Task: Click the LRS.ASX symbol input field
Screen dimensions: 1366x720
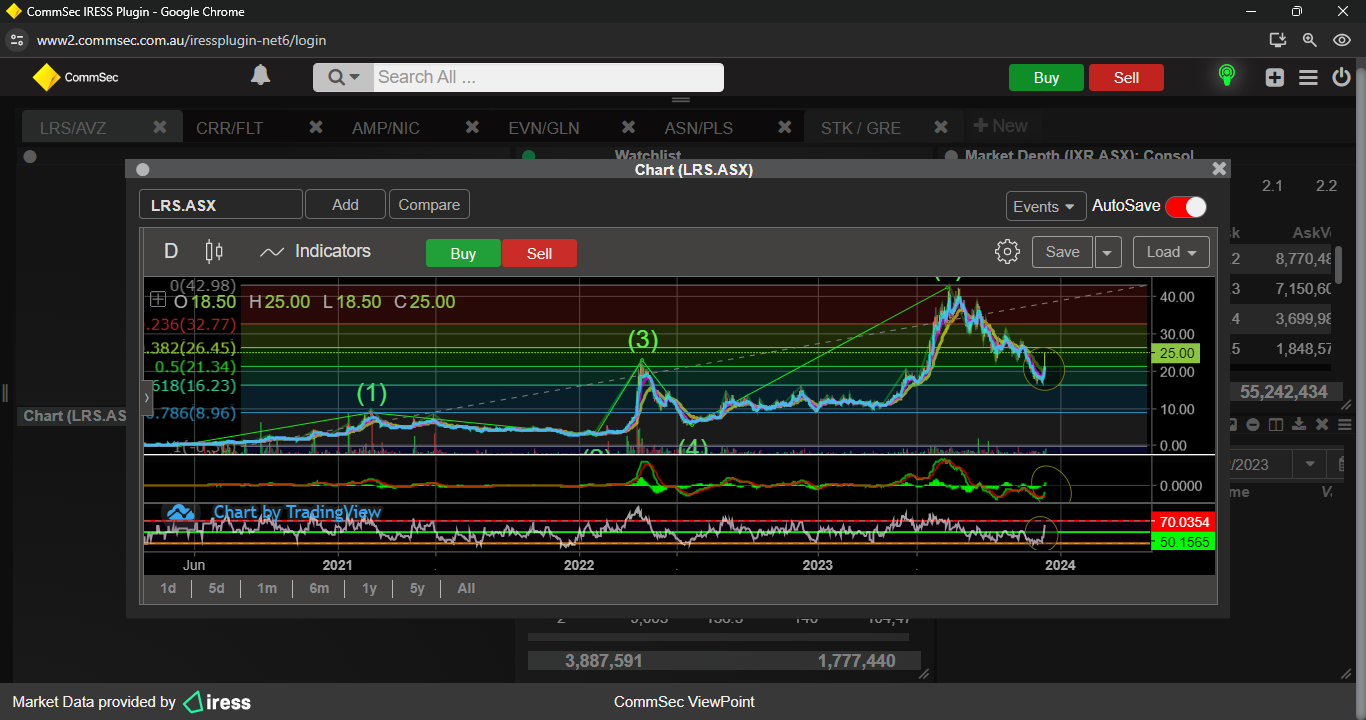Action: pos(220,205)
